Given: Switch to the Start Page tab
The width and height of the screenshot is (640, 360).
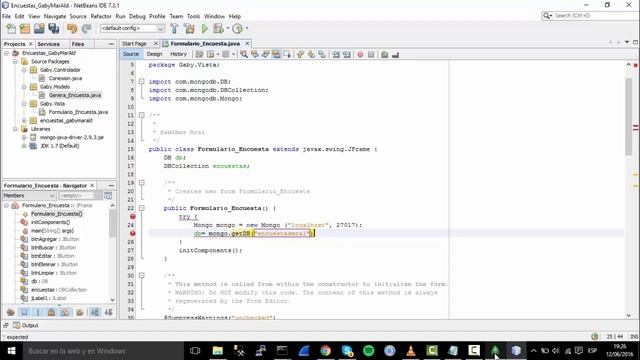Looking at the screenshot, I should 134,44.
